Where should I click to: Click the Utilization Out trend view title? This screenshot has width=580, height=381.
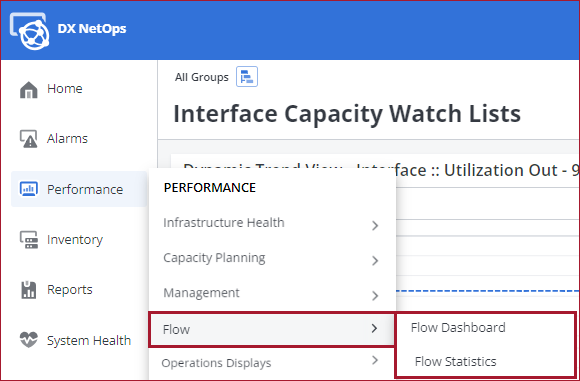coord(381,171)
